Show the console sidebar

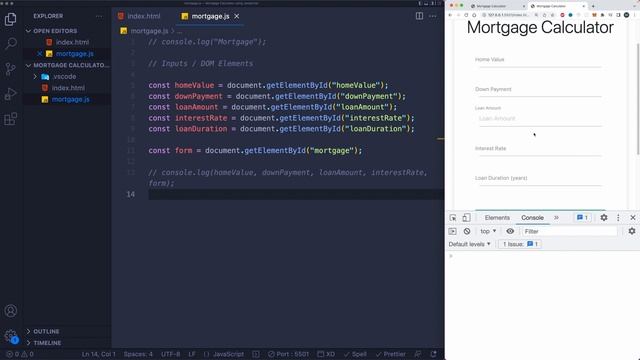coord(452,231)
